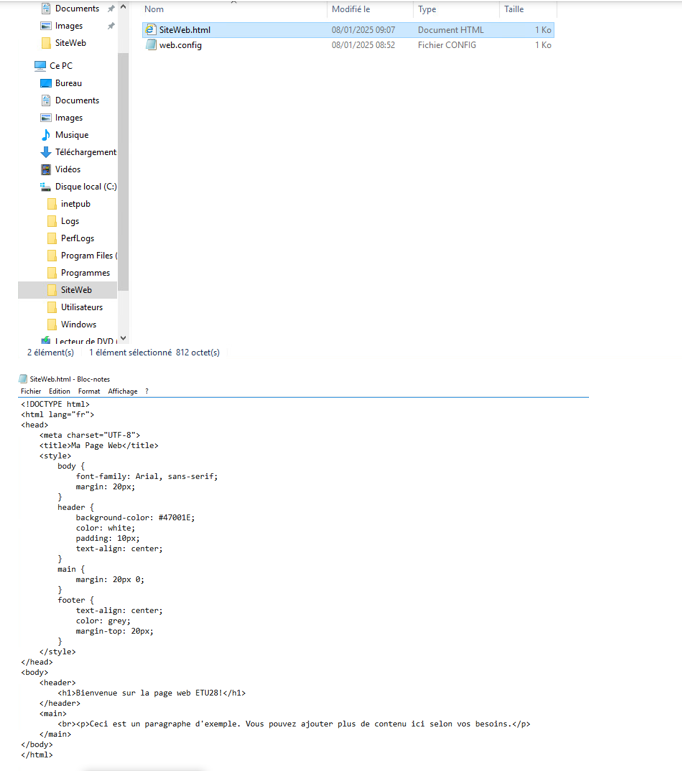Click the navigation pane scroll up arrow
682x771 pixels.
[123, 7]
